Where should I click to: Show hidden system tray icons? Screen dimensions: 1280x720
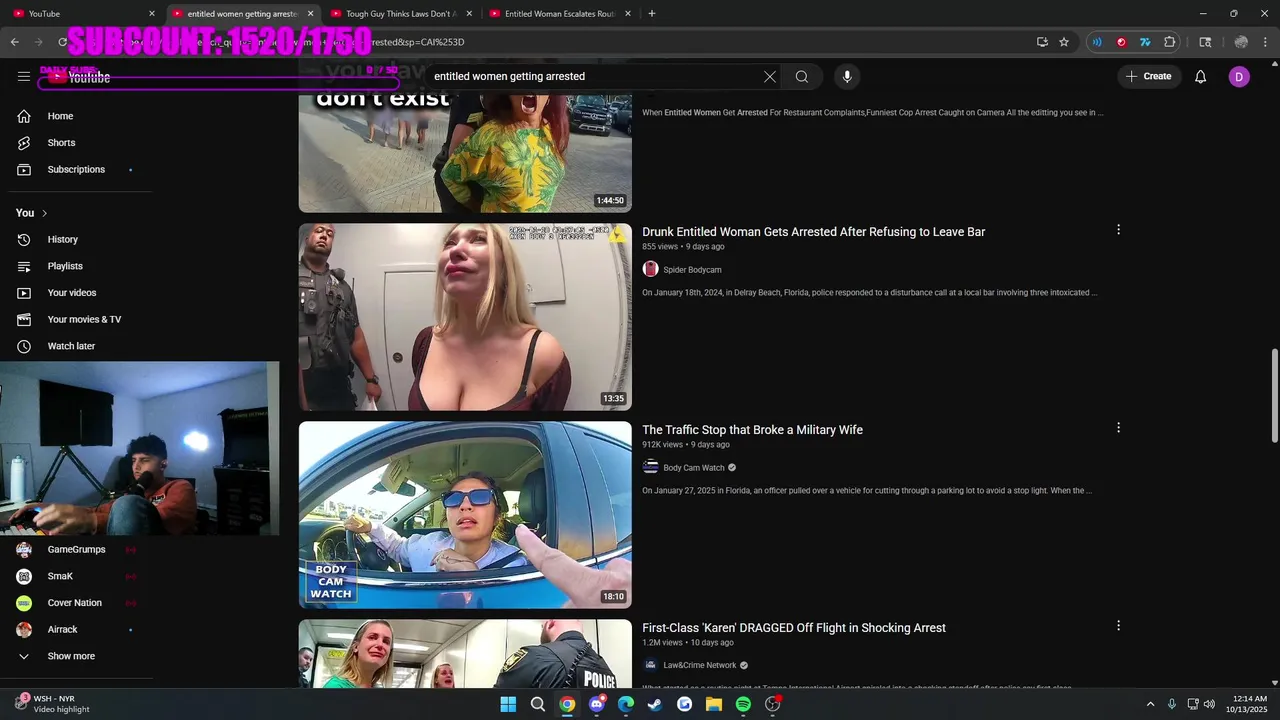click(x=1150, y=704)
